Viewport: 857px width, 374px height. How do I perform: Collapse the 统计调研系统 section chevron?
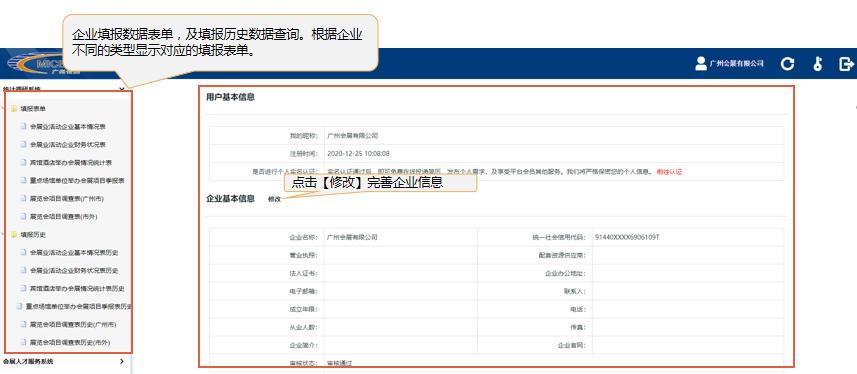(121, 89)
